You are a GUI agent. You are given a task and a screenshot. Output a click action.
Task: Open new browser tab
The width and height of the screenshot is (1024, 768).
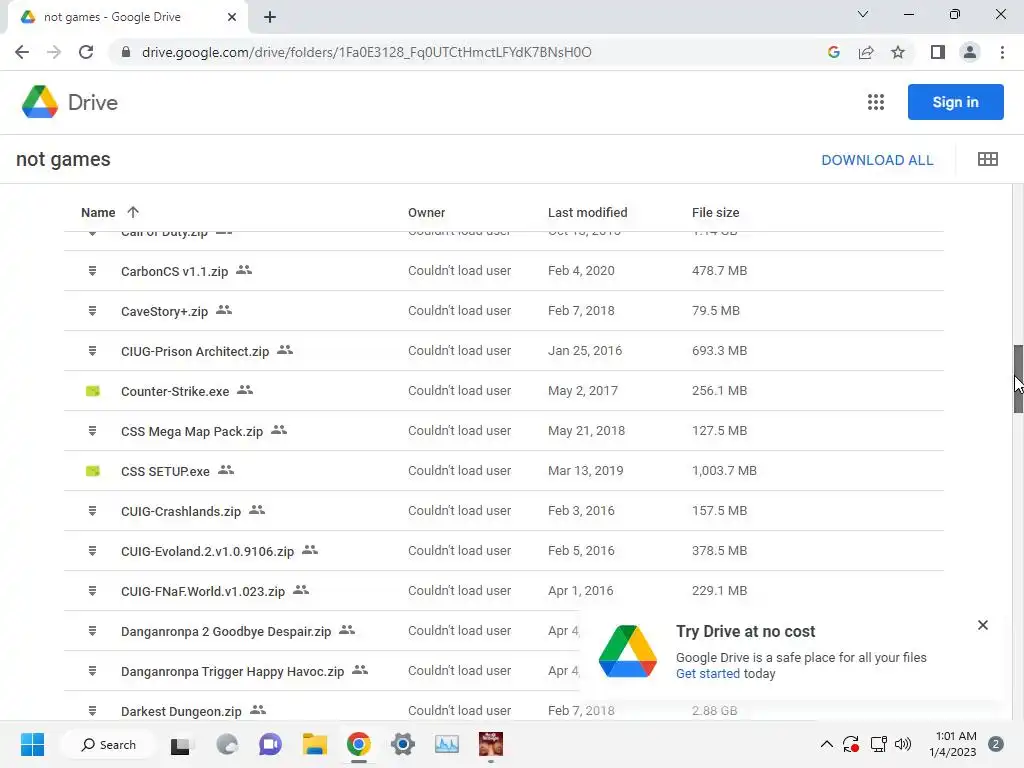(270, 17)
